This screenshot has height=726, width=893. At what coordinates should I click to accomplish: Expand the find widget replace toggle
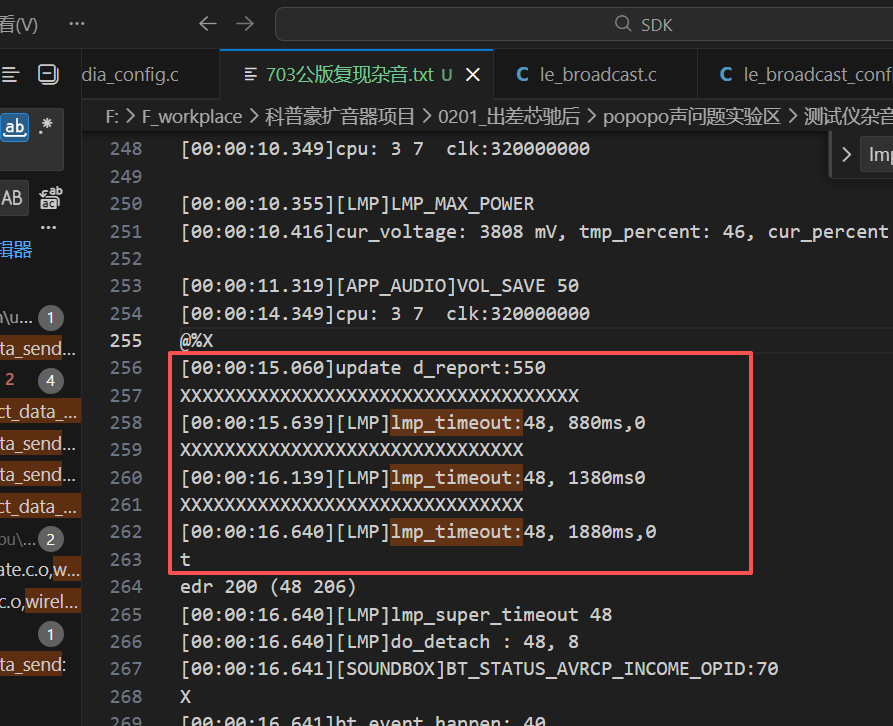click(846, 154)
